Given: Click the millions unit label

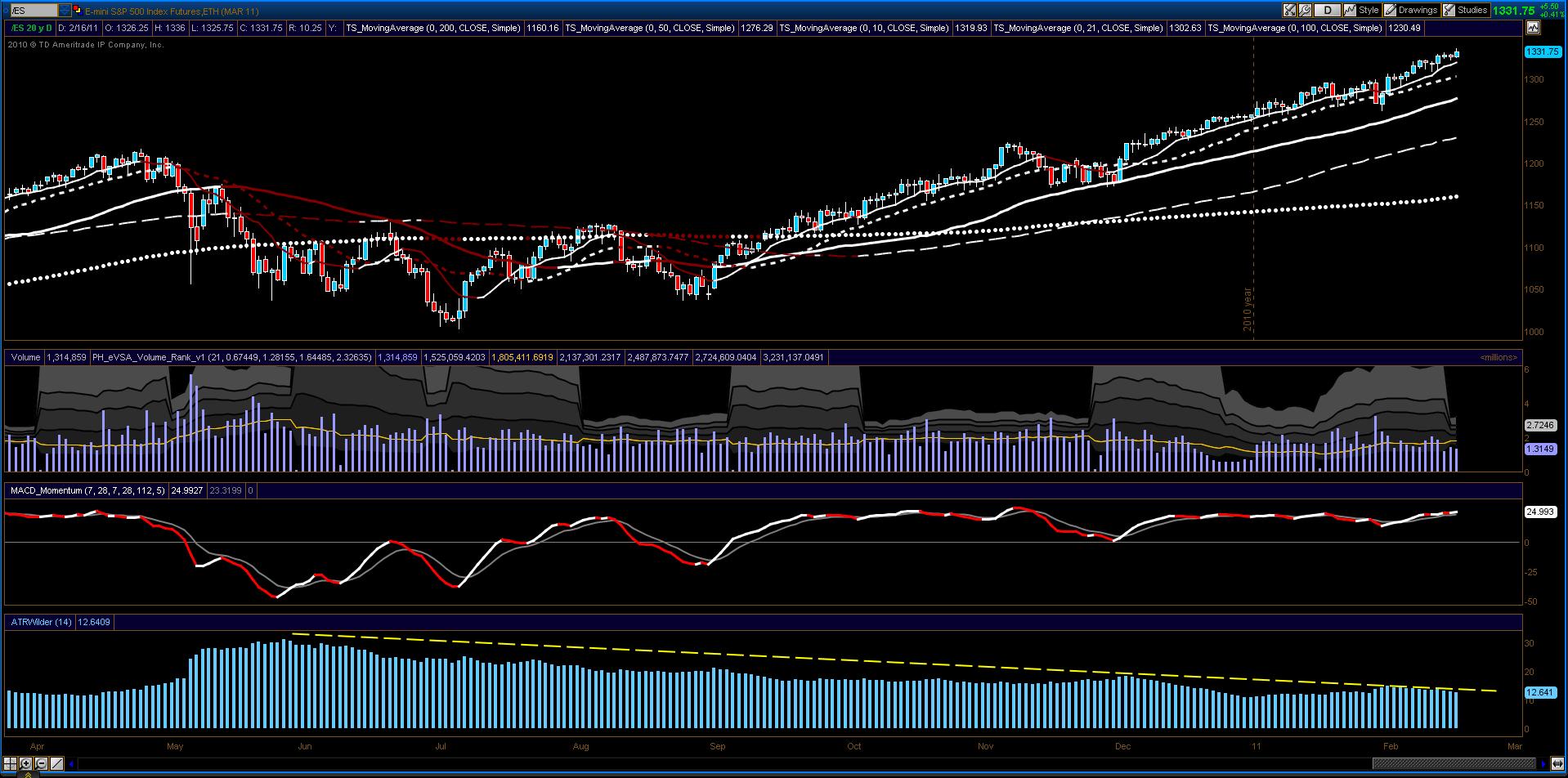Looking at the screenshot, I should click(x=1499, y=357).
